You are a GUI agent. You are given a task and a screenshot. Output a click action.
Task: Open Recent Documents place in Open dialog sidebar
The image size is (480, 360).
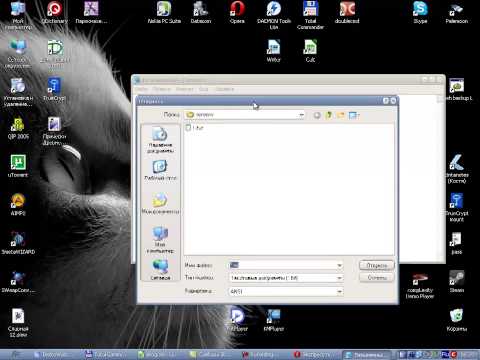pos(160,140)
